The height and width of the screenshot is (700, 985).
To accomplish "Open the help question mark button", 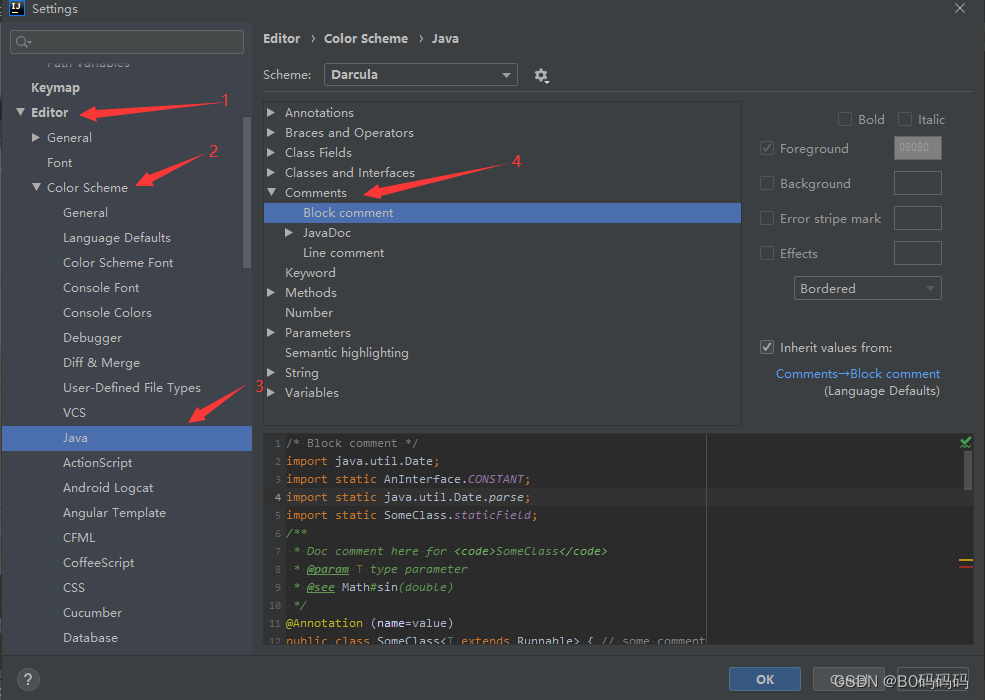I will click(x=28, y=679).
